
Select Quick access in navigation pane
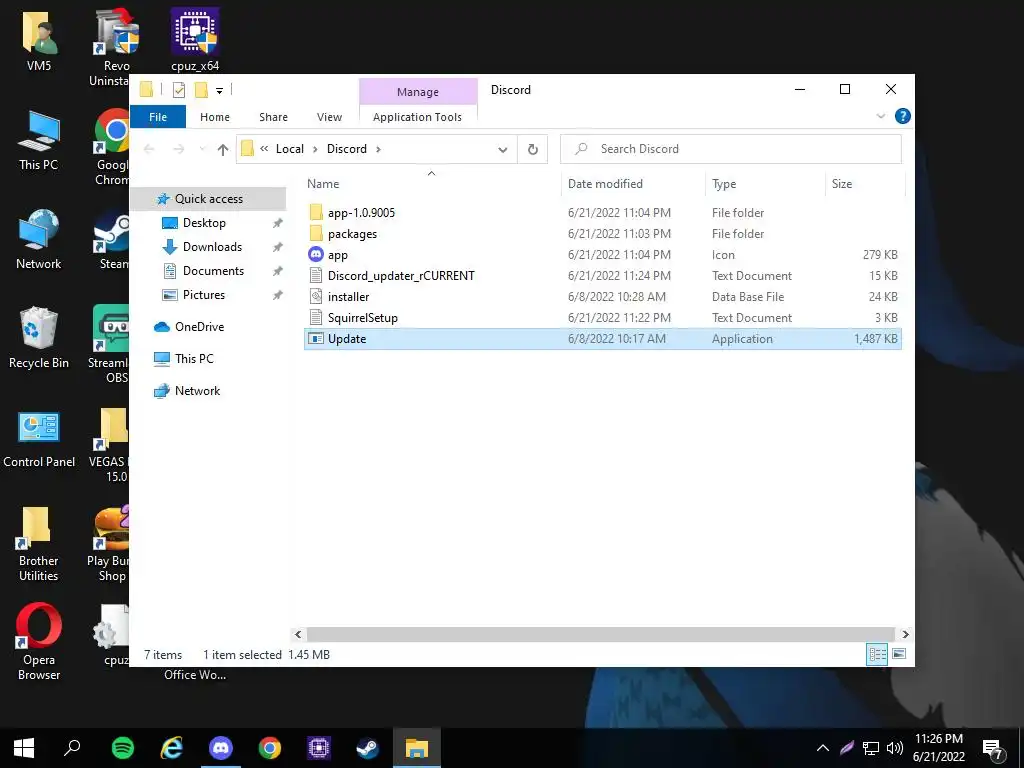(209, 199)
